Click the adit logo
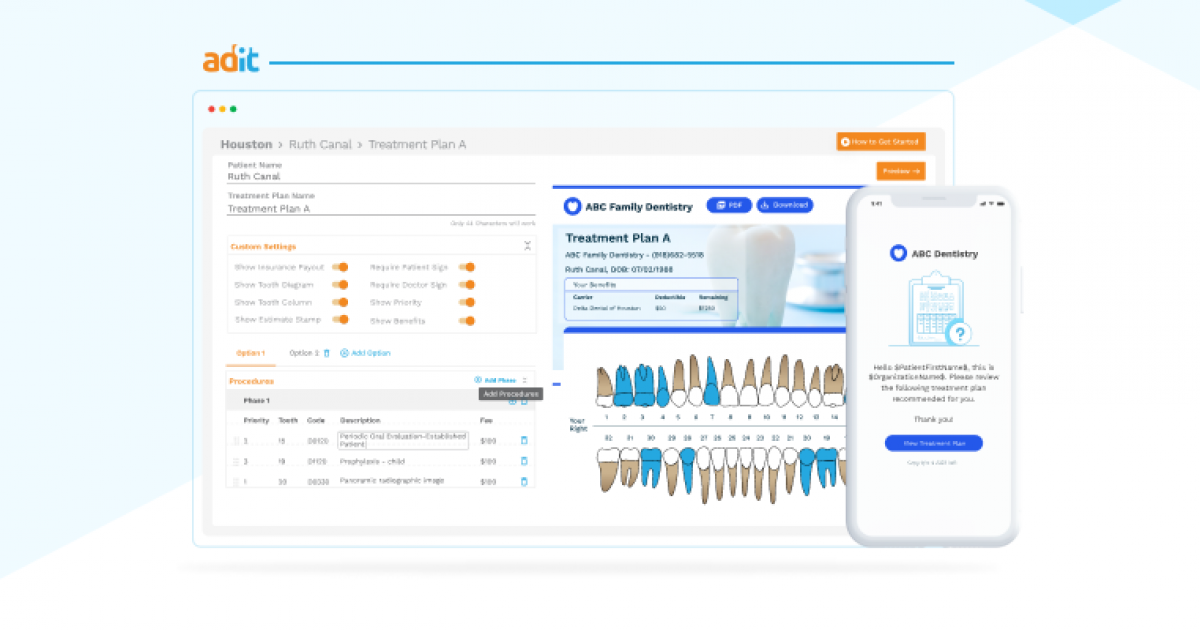 (232, 59)
